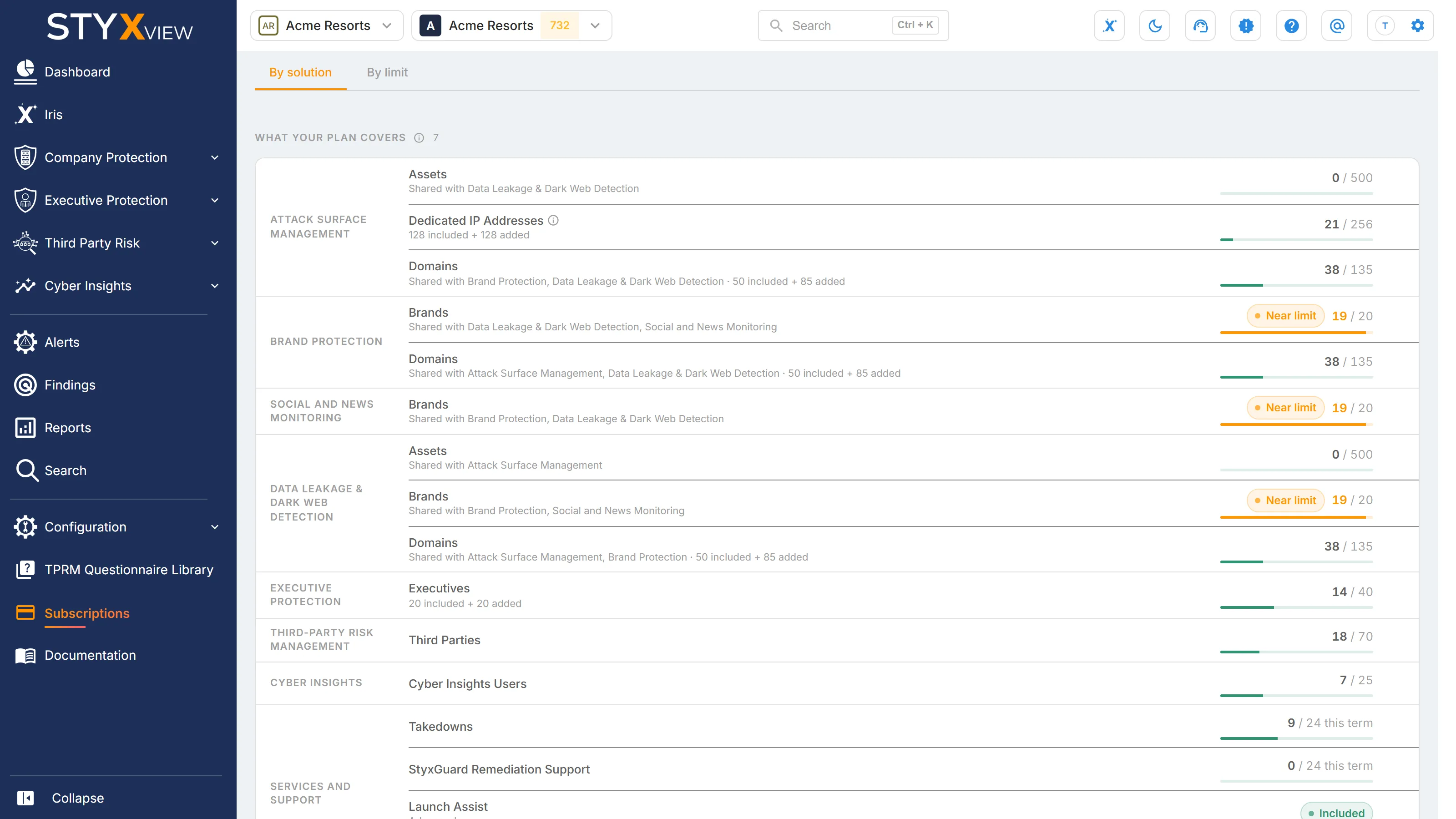Toggle dark mode moon icon
Viewport: 1456px width, 819px height.
(x=1155, y=25)
